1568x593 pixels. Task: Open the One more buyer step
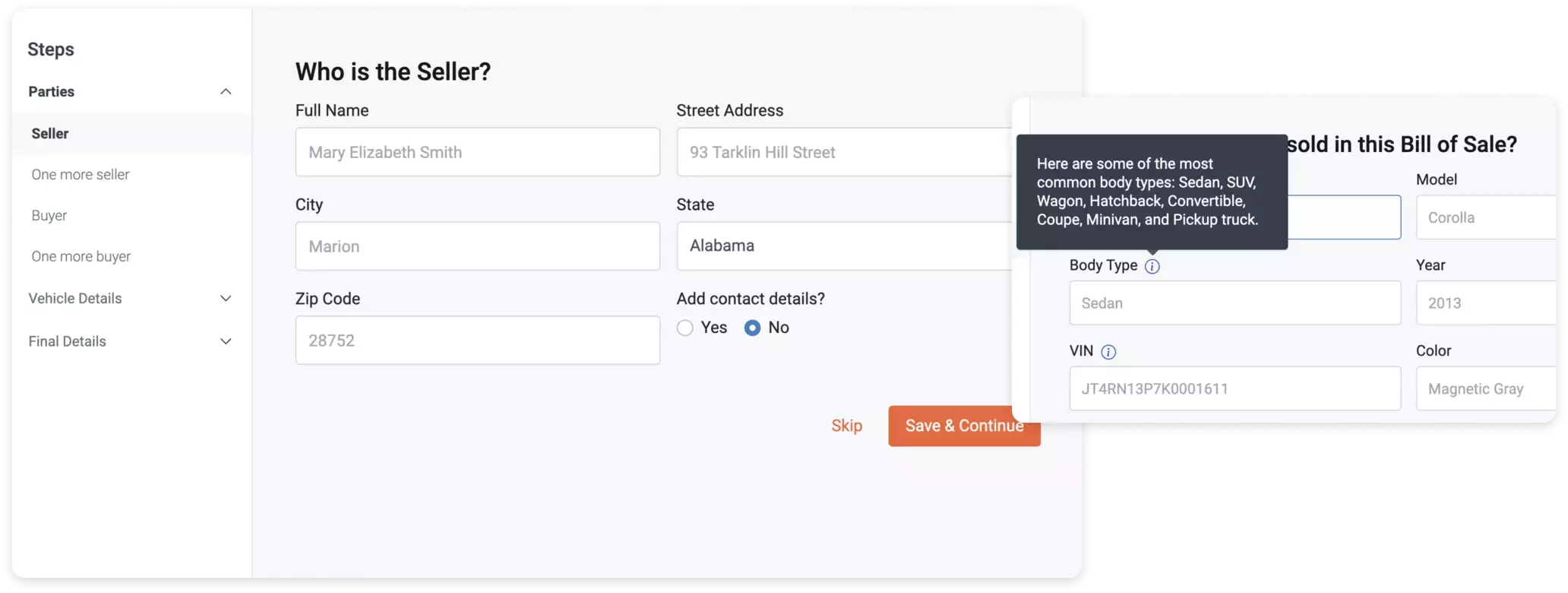[81, 257]
